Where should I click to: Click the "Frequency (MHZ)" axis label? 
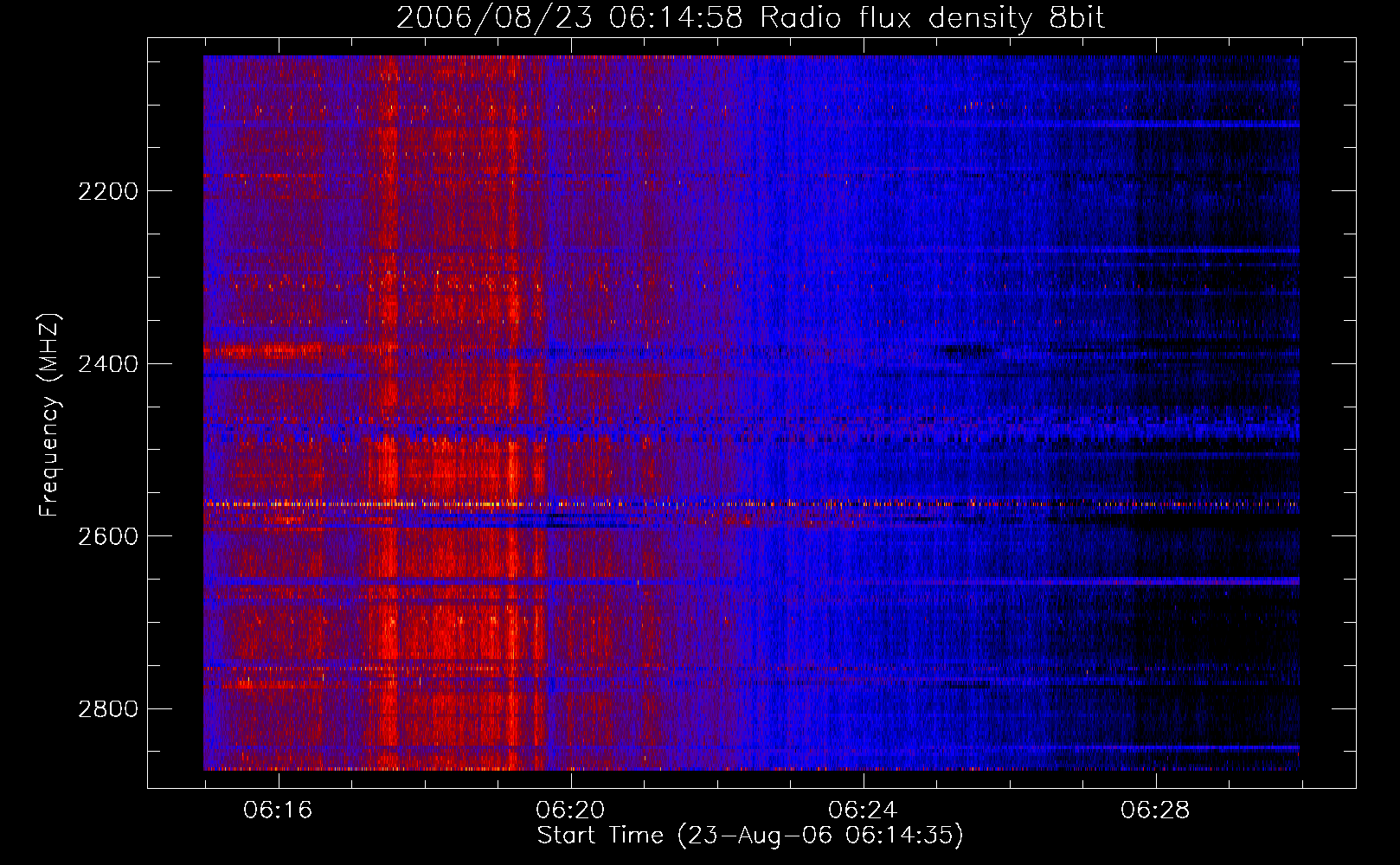pos(50,415)
